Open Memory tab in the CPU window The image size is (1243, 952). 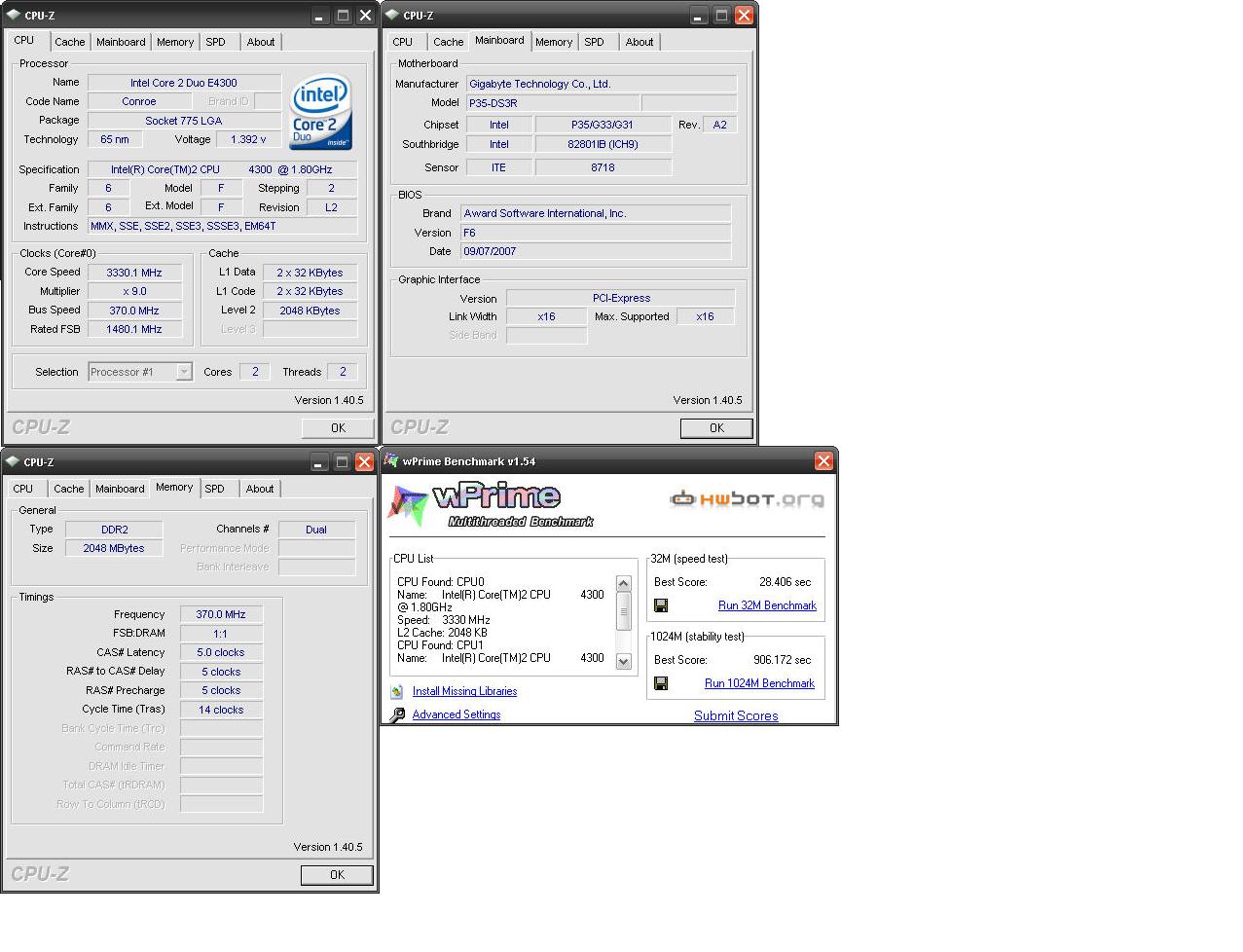point(175,42)
